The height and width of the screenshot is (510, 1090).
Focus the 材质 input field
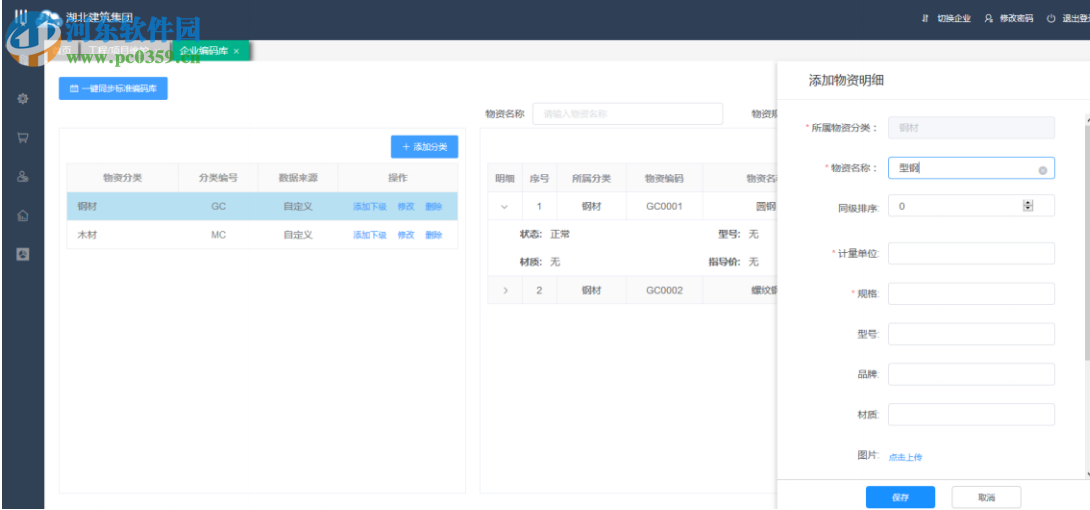tap(971, 415)
